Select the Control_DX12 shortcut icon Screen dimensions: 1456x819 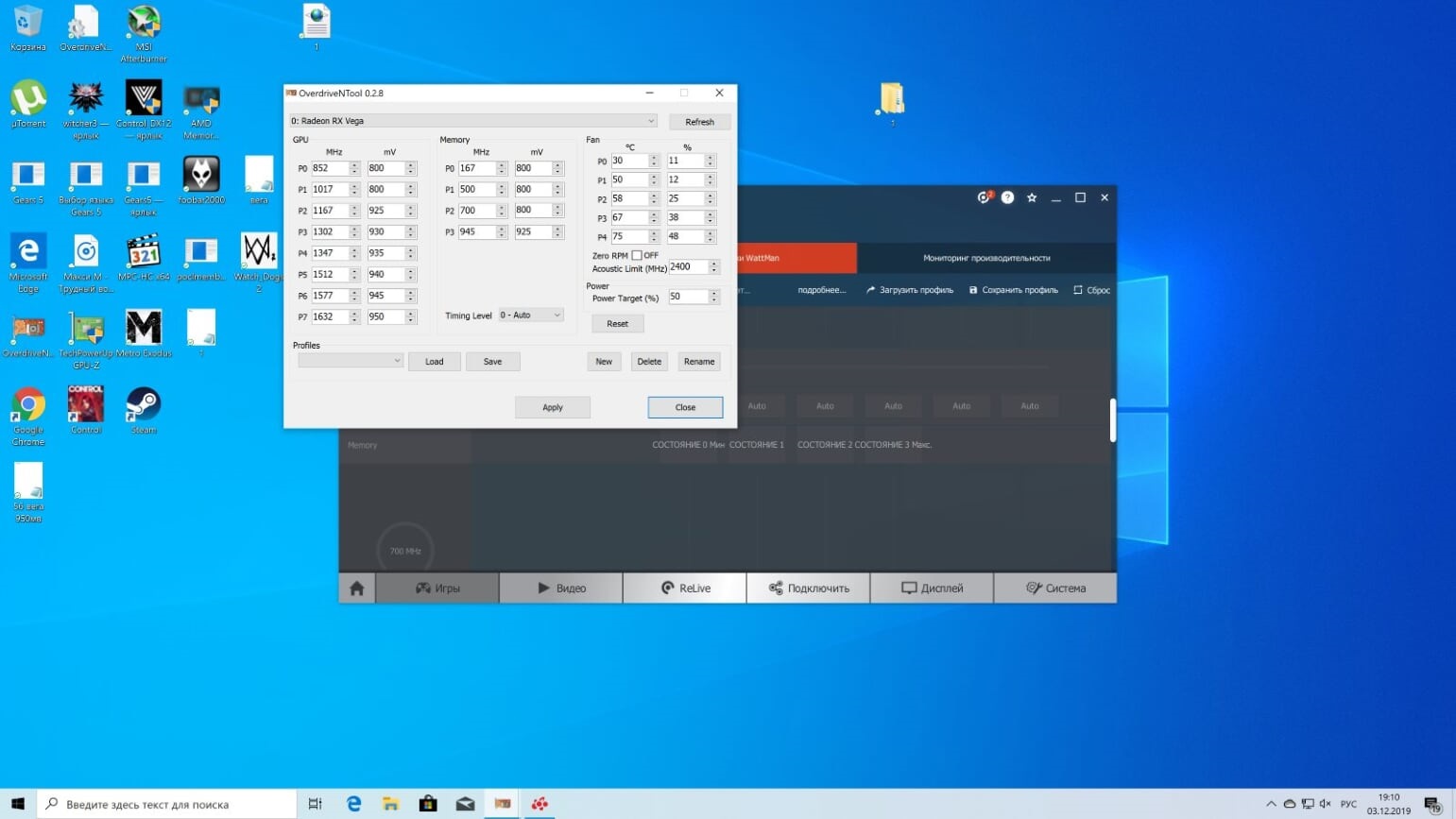tap(144, 110)
